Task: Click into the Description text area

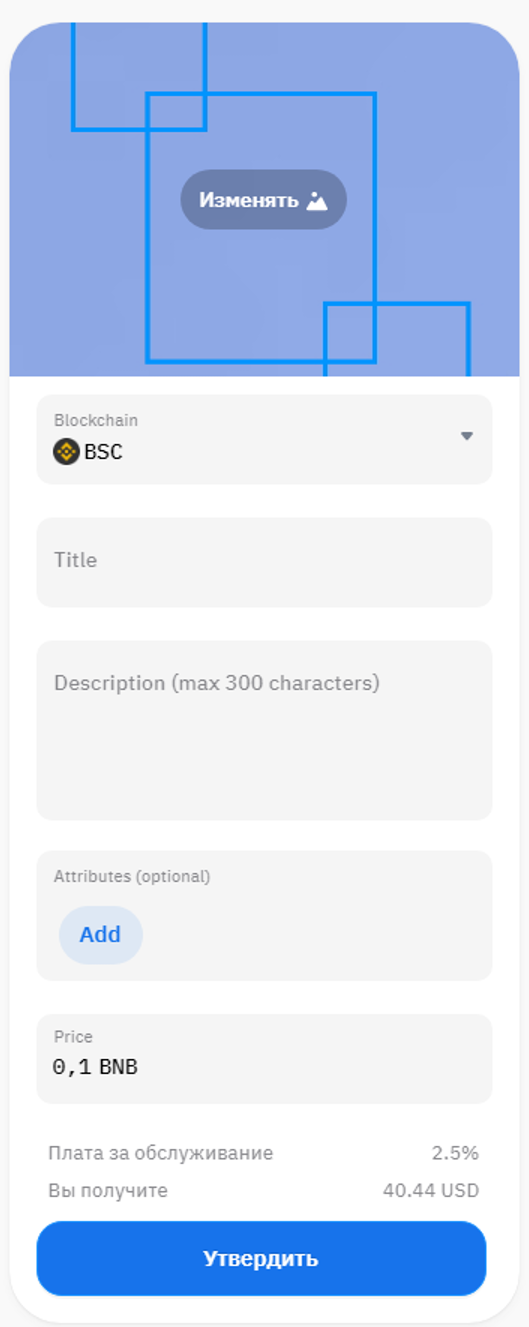Action: tap(264, 730)
